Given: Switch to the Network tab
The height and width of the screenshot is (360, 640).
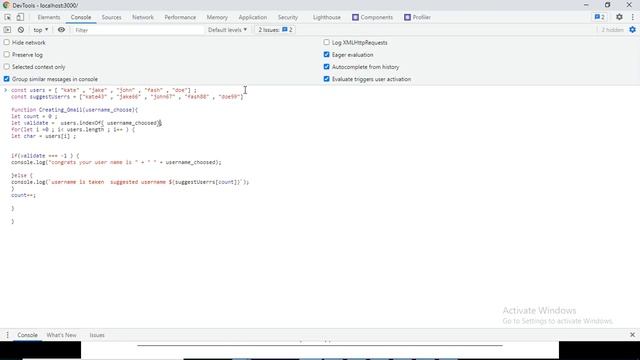Looking at the screenshot, I should [x=143, y=17].
